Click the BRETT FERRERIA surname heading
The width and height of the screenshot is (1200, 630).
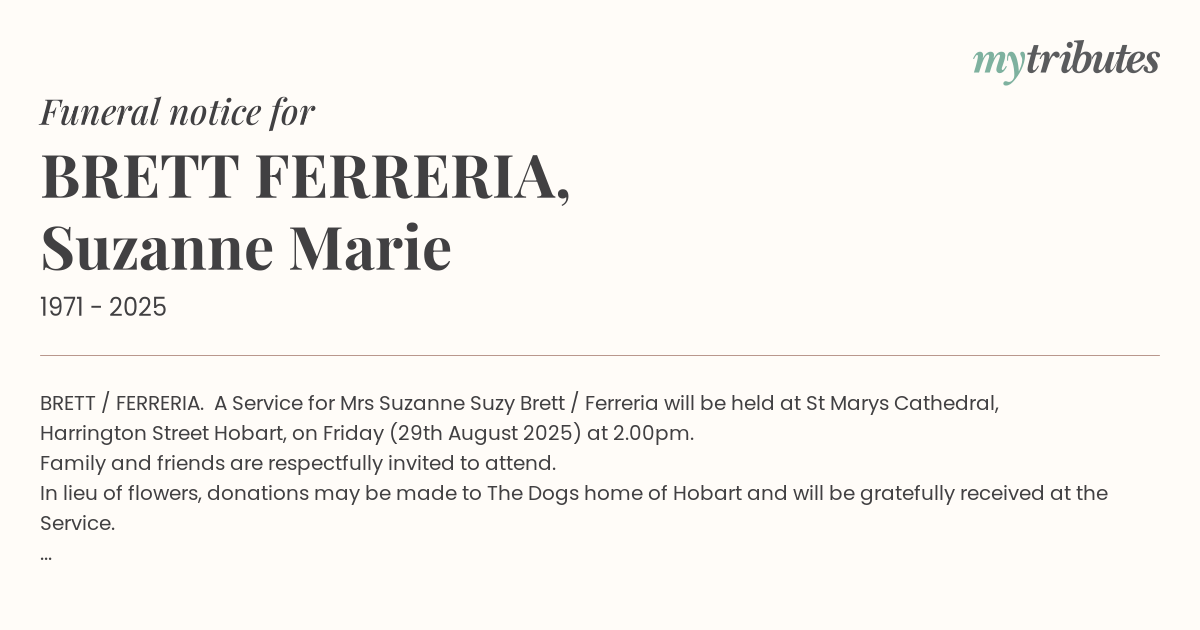point(305,177)
